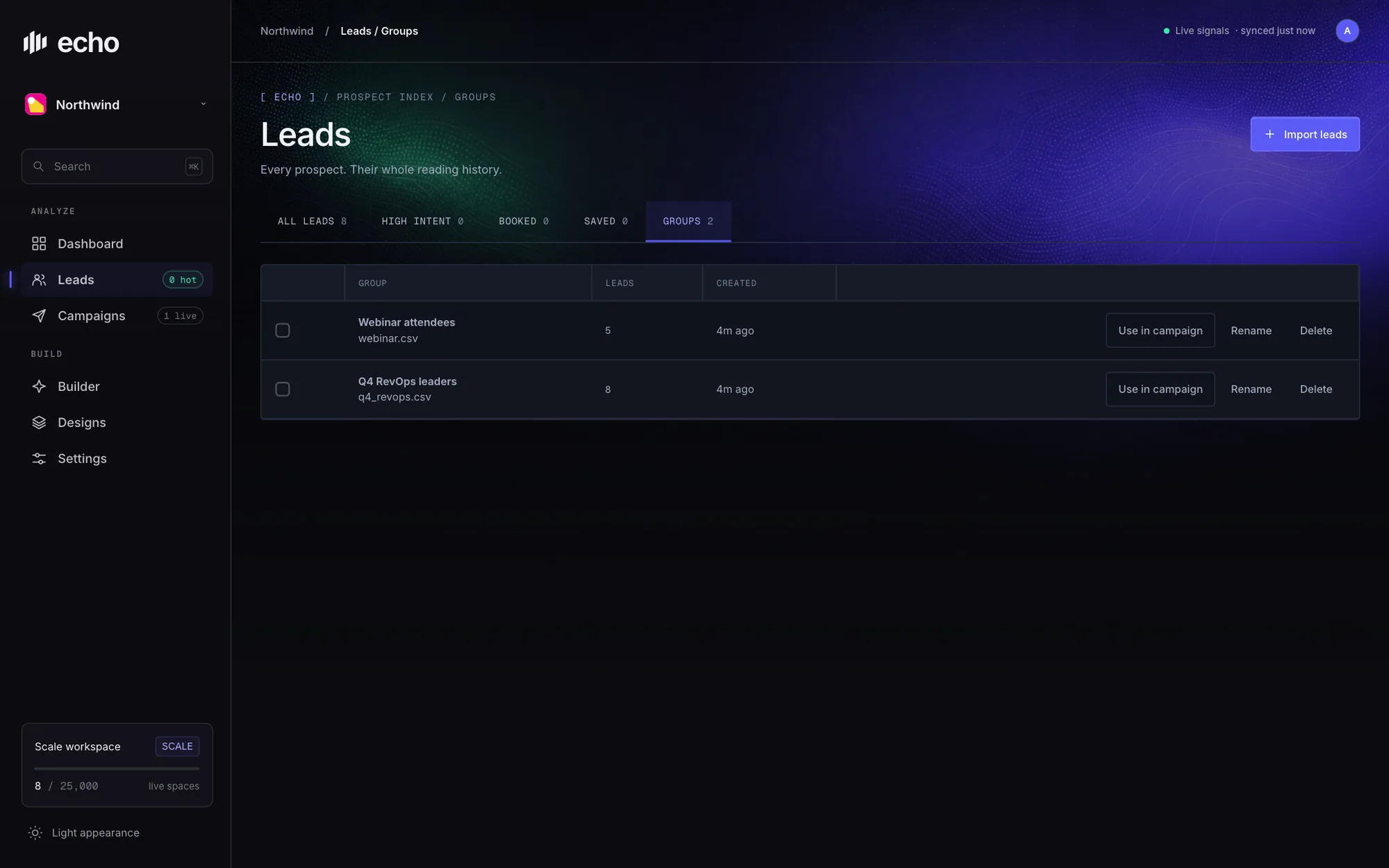
Task: Click the Import leads button label
Action: (1315, 134)
